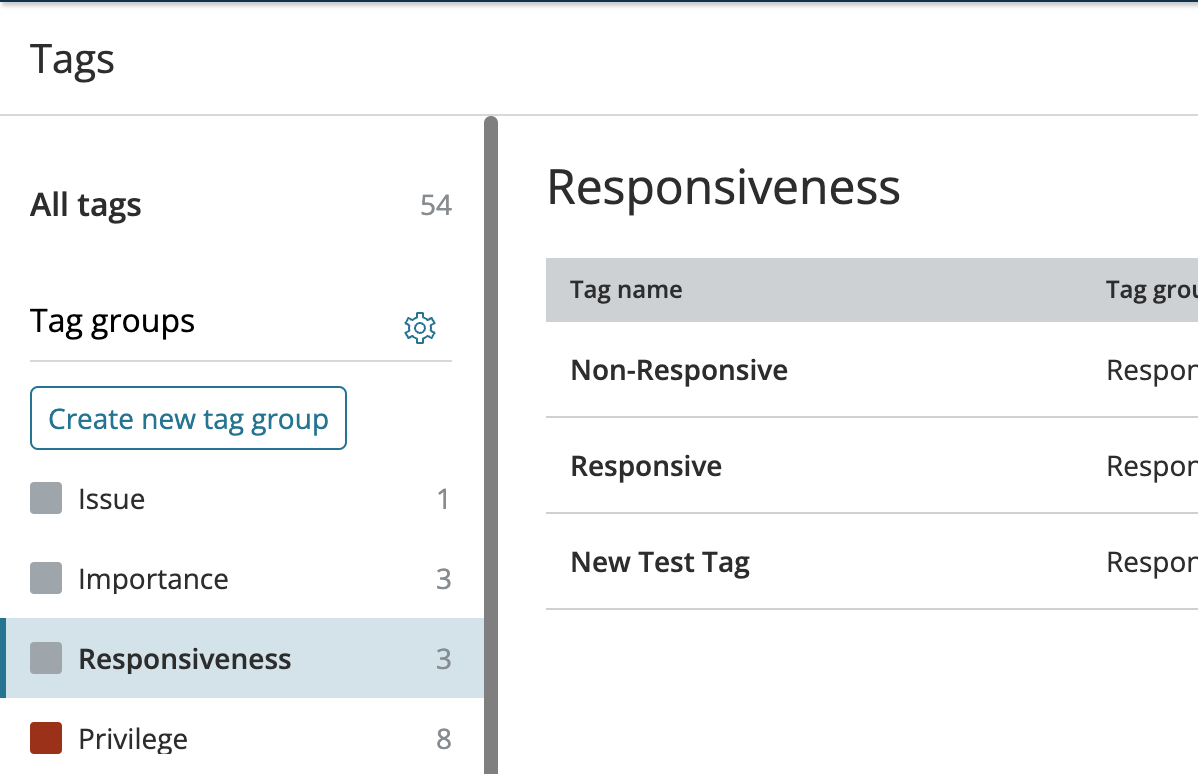The width and height of the screenshot is (1198, 774).
Task: Click the 54 count beside All tags
Action: [436, 206]
